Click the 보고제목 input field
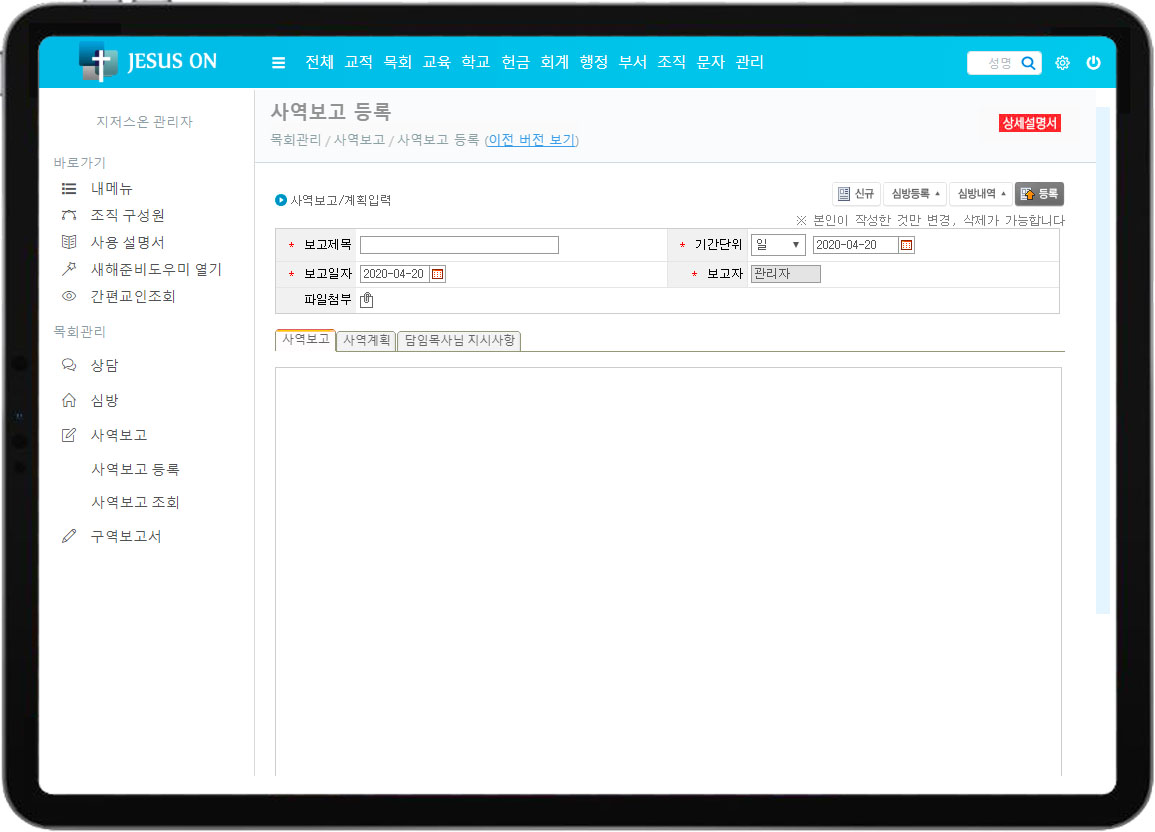1155x832 pixels. [459, 245]
